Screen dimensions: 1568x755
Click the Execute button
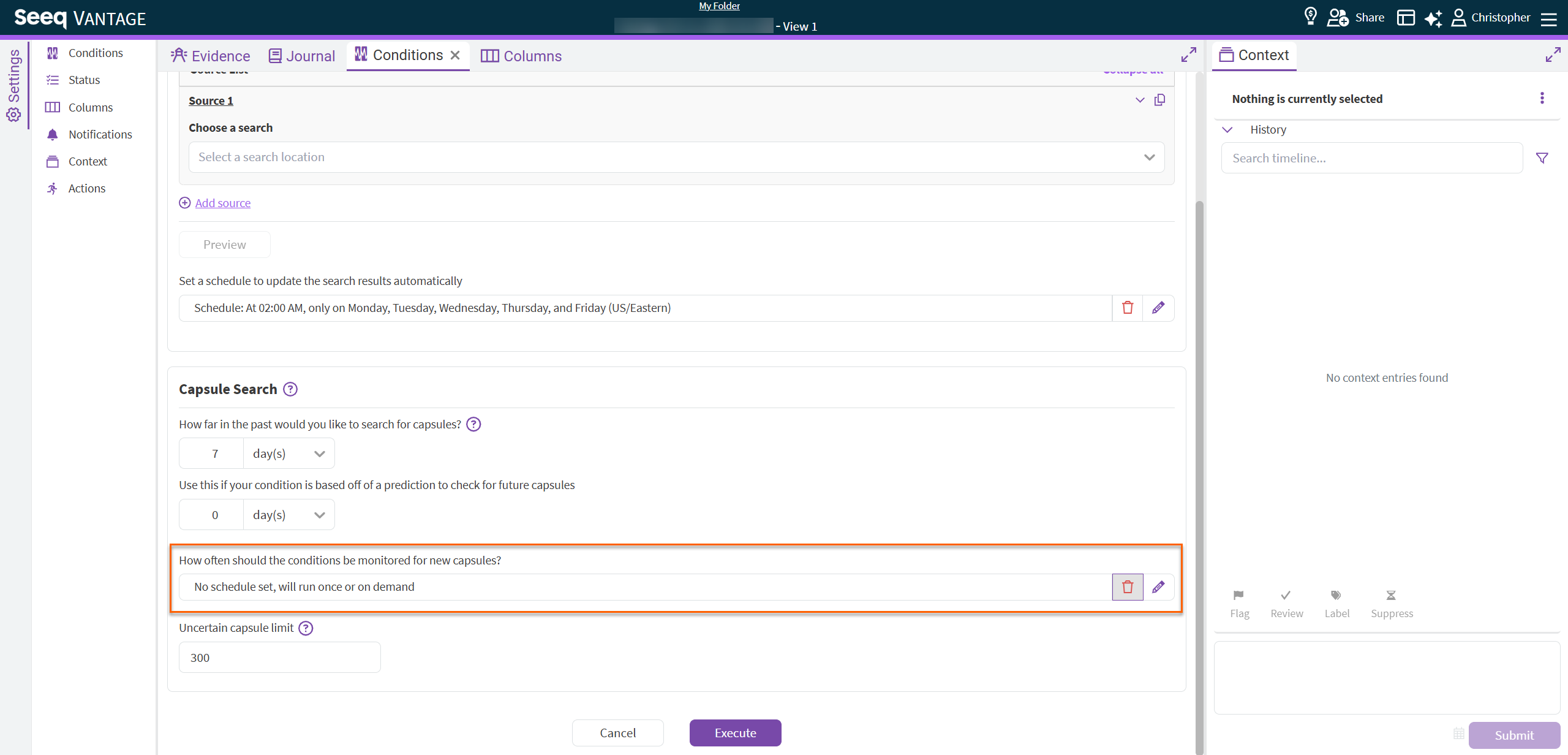736,733
